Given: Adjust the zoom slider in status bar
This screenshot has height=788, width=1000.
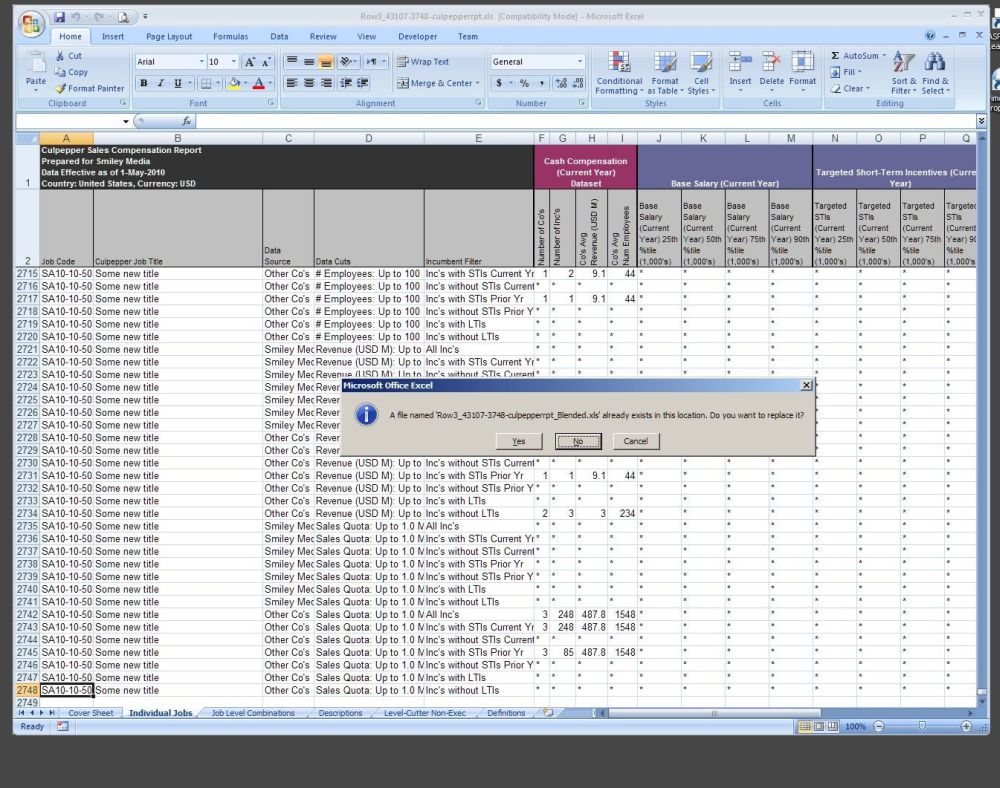Looking at the screenshot, I should click(921, 726).
